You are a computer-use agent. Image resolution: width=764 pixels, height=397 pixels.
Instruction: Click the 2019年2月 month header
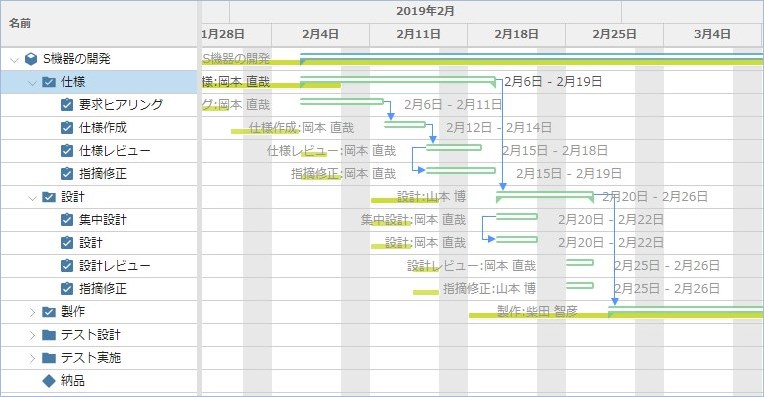pos(425,11)
